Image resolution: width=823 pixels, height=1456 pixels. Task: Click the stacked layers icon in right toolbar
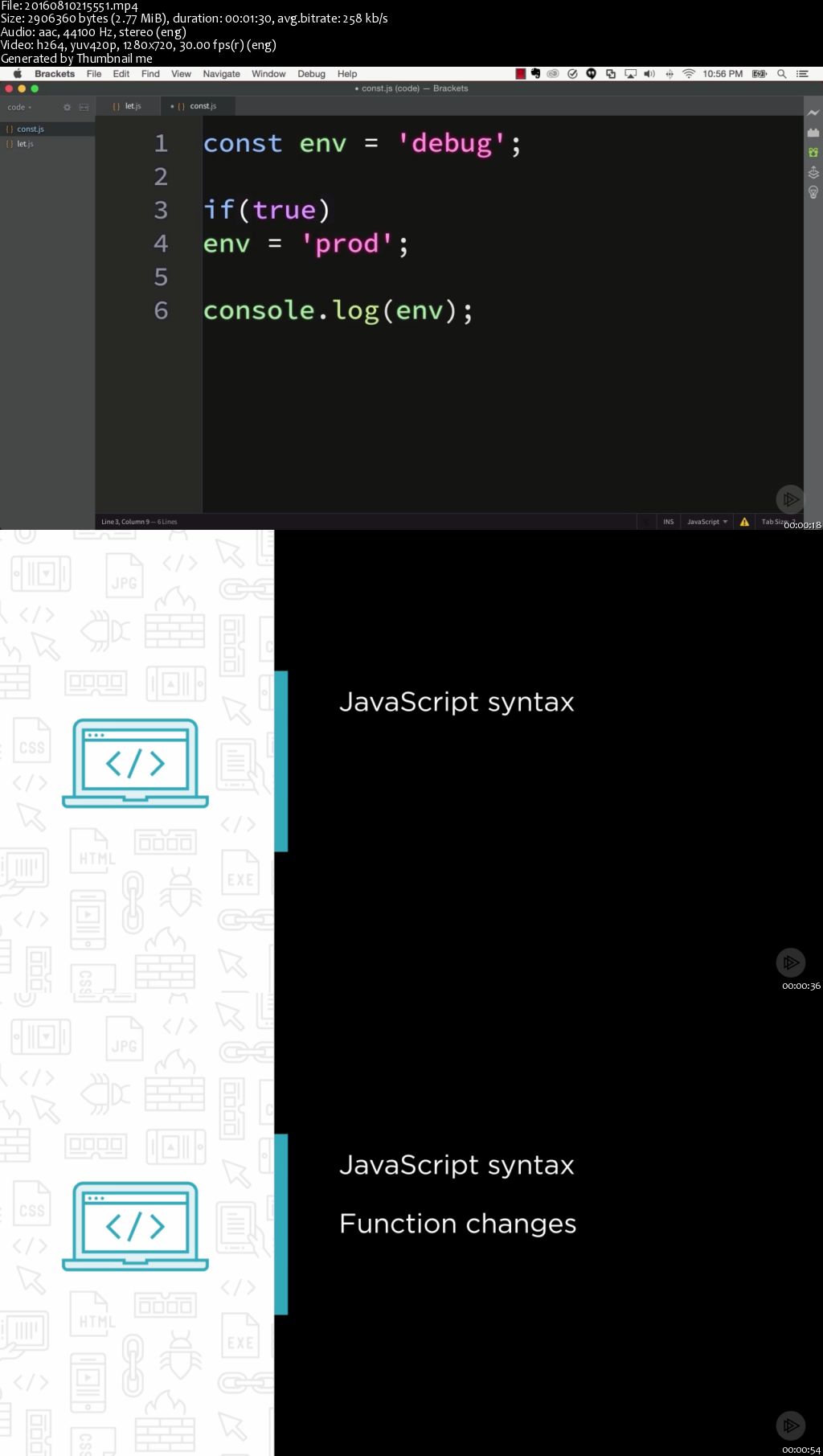pos(813,172)
